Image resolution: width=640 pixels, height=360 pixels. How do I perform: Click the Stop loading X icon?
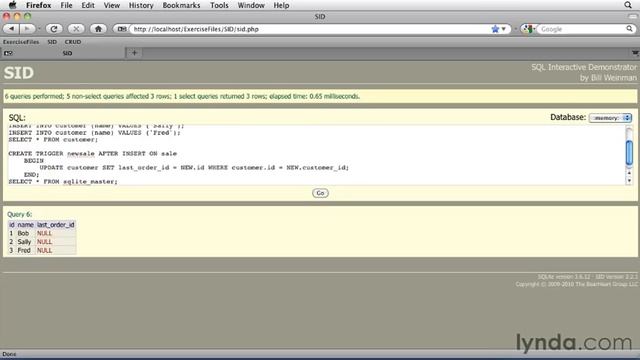tap(76, 29)
